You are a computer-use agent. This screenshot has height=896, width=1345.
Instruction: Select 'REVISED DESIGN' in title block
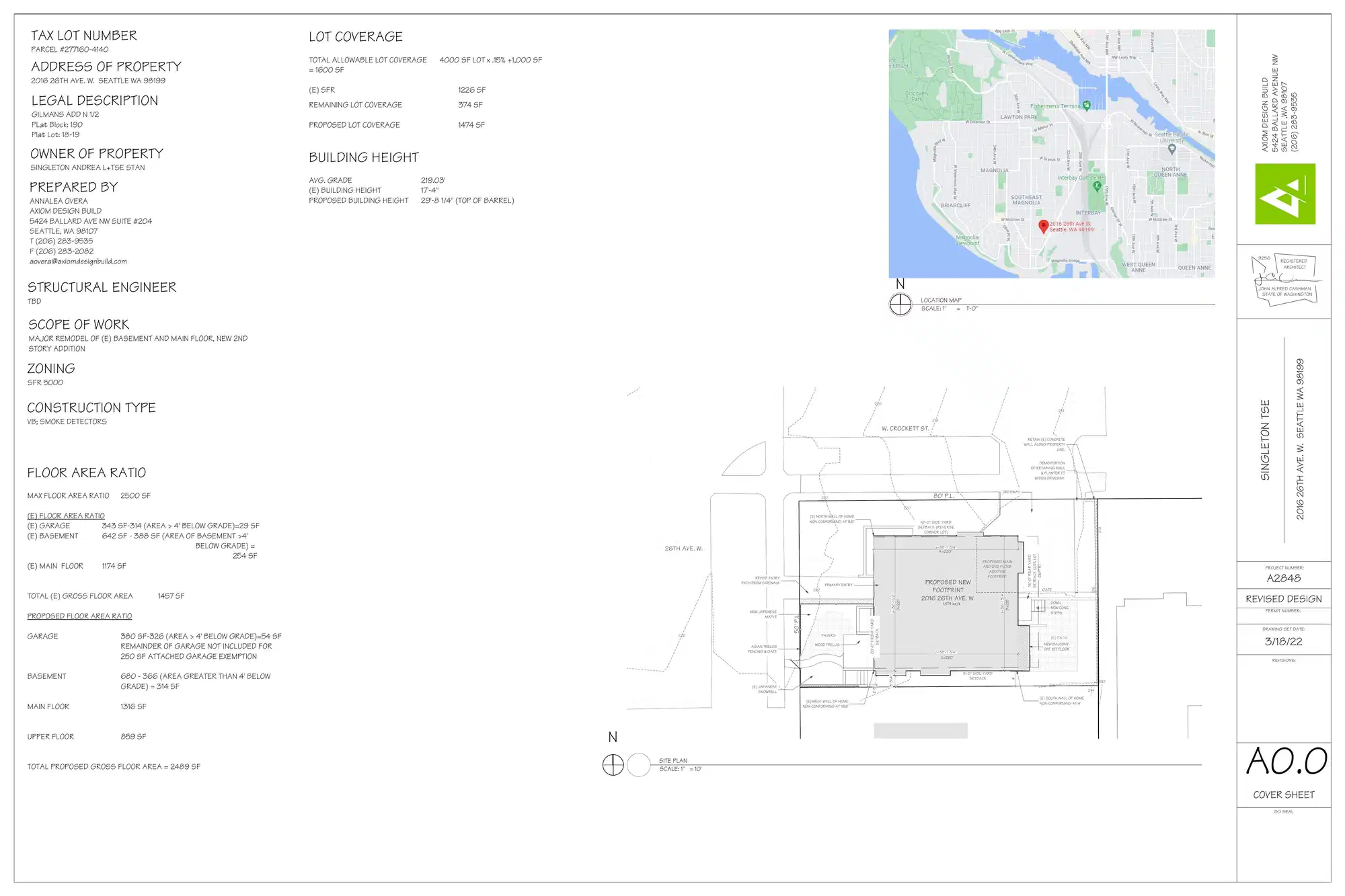click(1284, 600)
